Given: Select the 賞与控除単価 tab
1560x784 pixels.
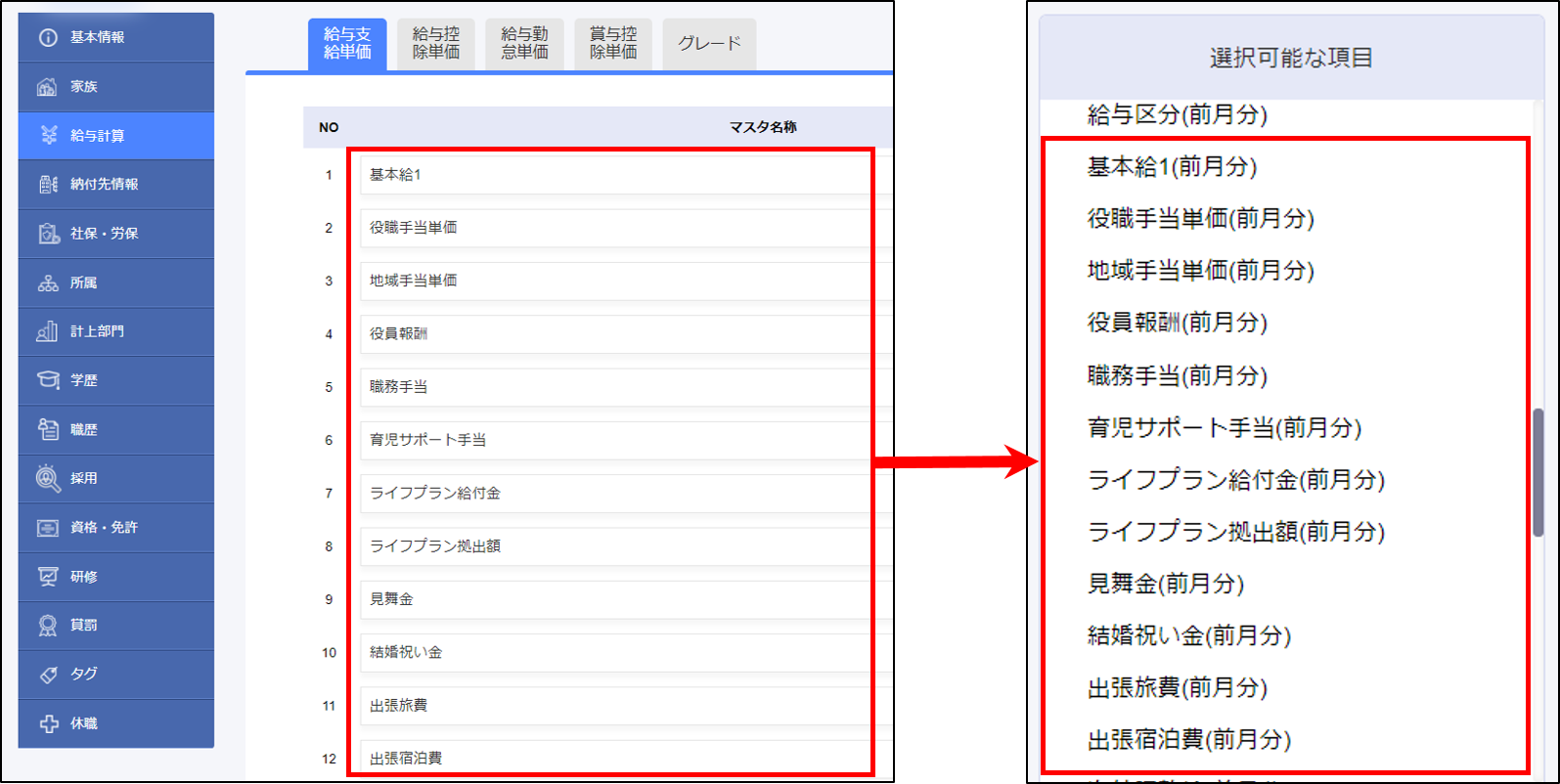Looking at the screenshot, I should click(x=613, y=44).
